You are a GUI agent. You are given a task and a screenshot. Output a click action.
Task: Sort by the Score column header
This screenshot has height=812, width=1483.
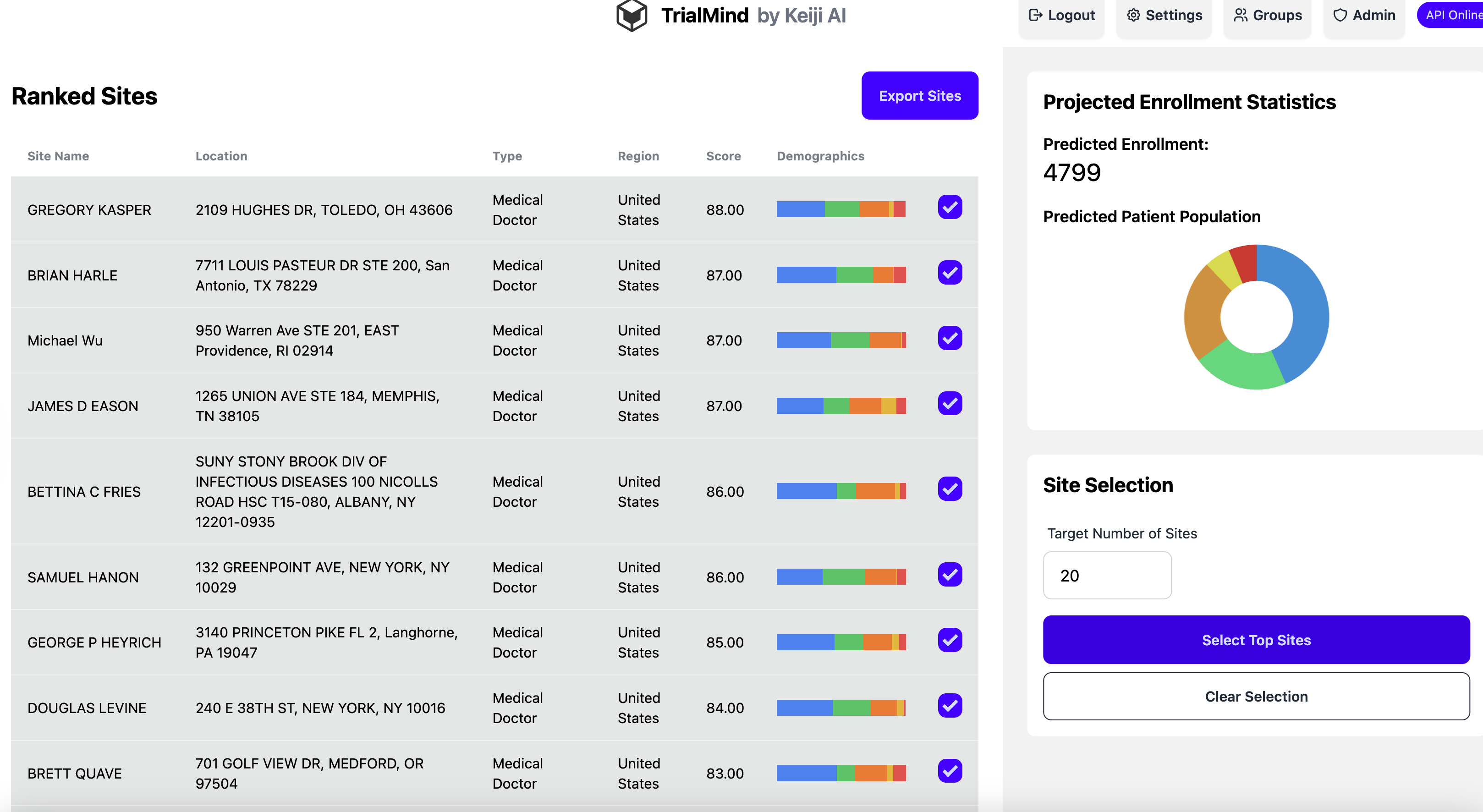(723, 156)
